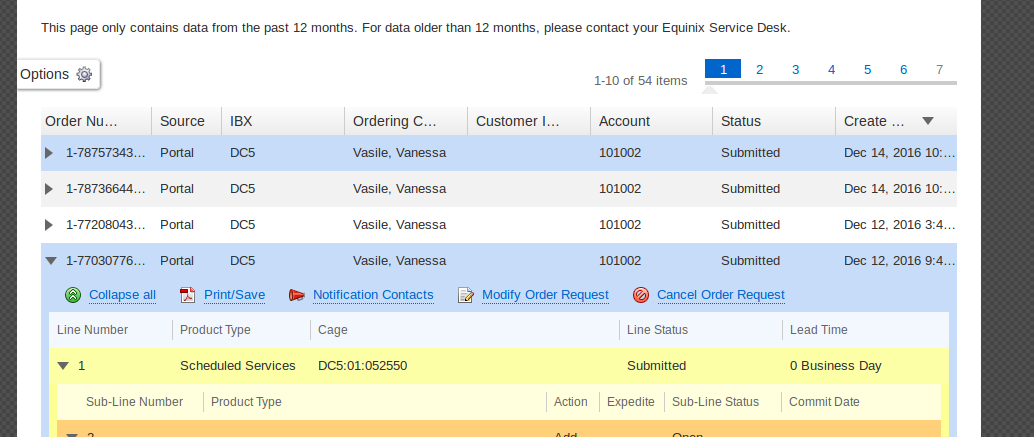The image size is (1034, 437).
Task: Expand order row 1-78736644
Action: coord(50,189)
